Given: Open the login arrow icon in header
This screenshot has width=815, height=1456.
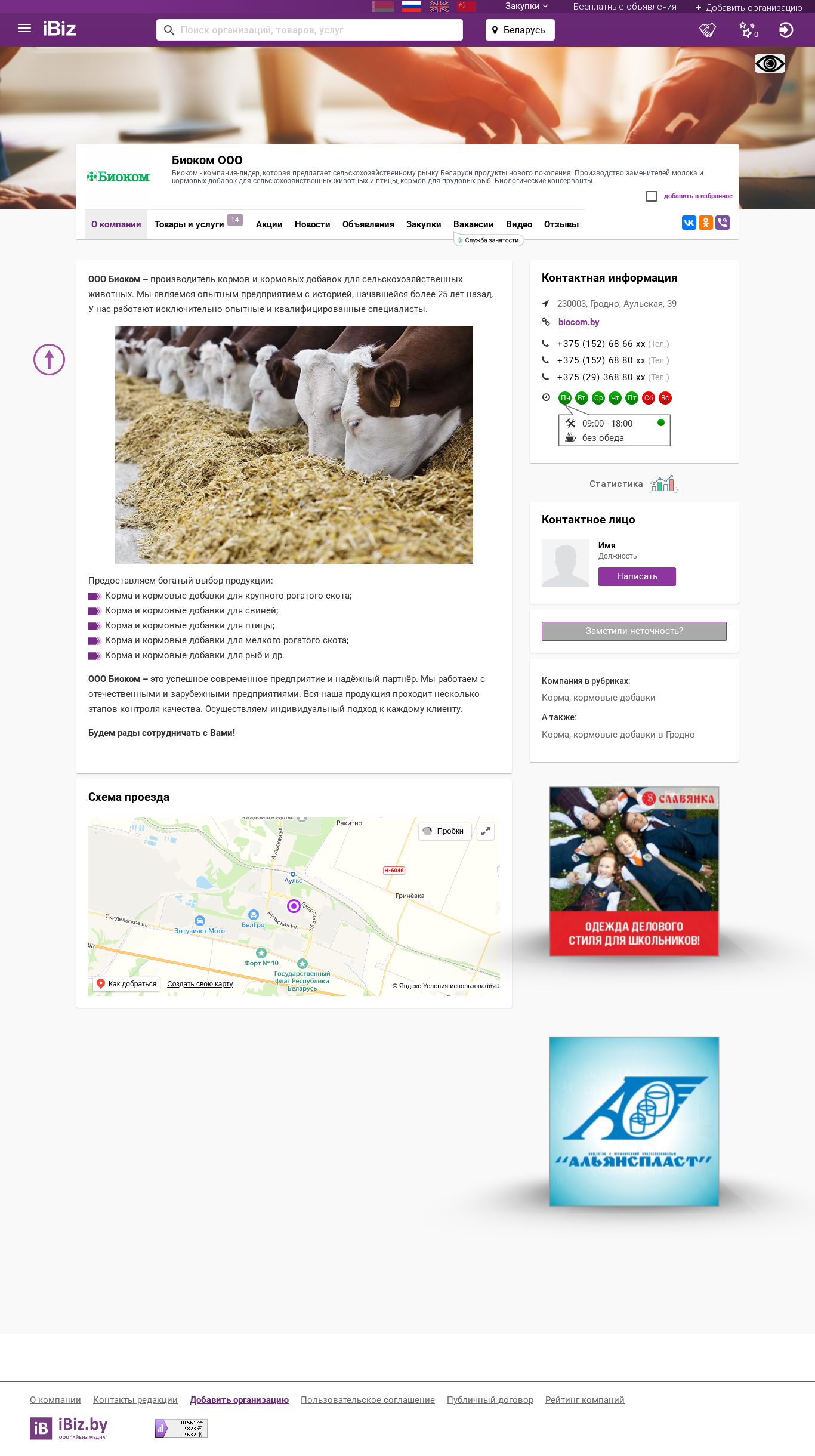Looking at the screenshot, I should [x=786, y=30].
